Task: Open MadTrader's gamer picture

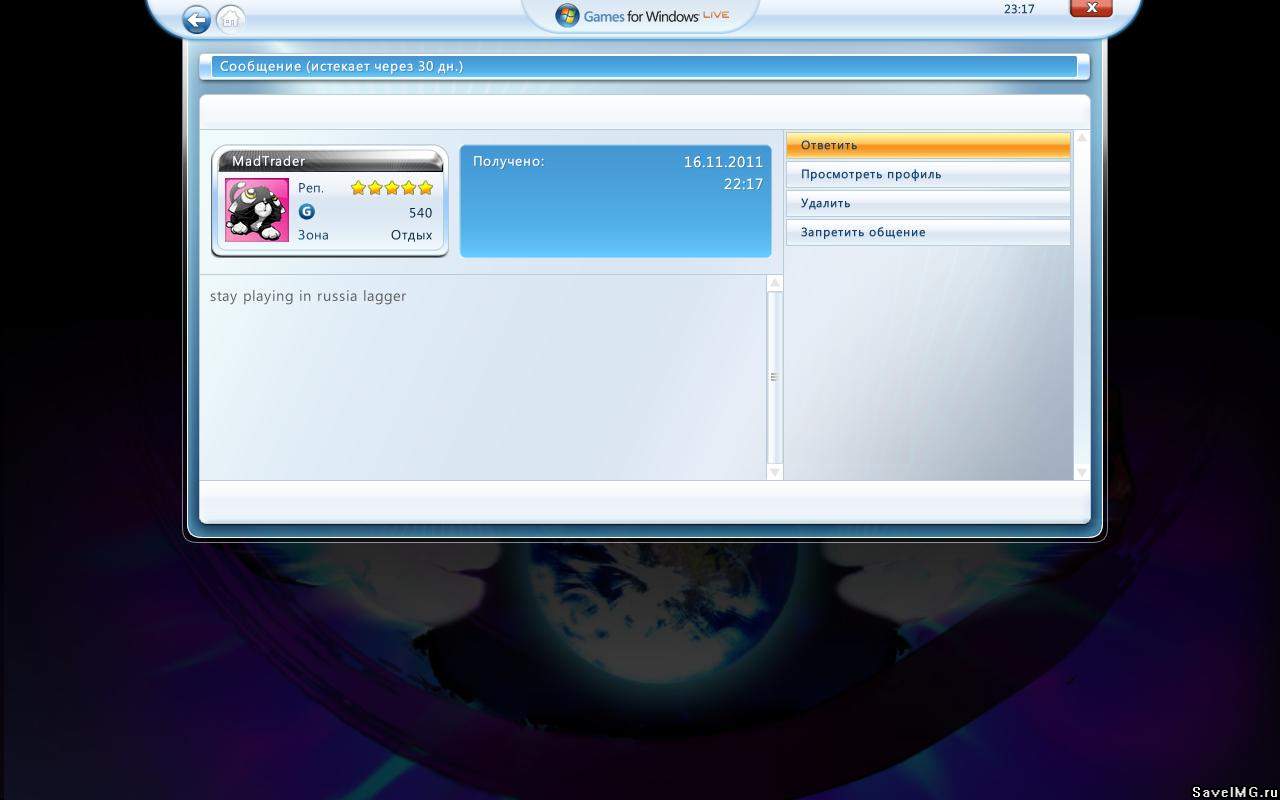Action: (x=257, y=210)
